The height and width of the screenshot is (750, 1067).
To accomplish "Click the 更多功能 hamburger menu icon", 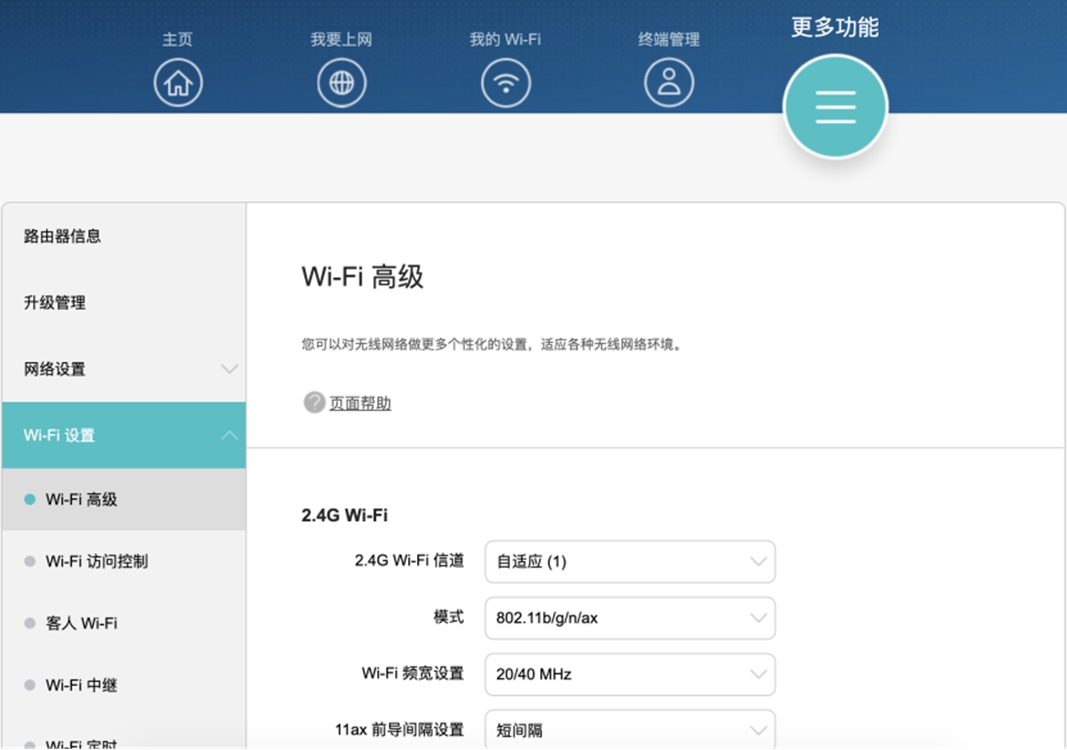I will (835, 107).
